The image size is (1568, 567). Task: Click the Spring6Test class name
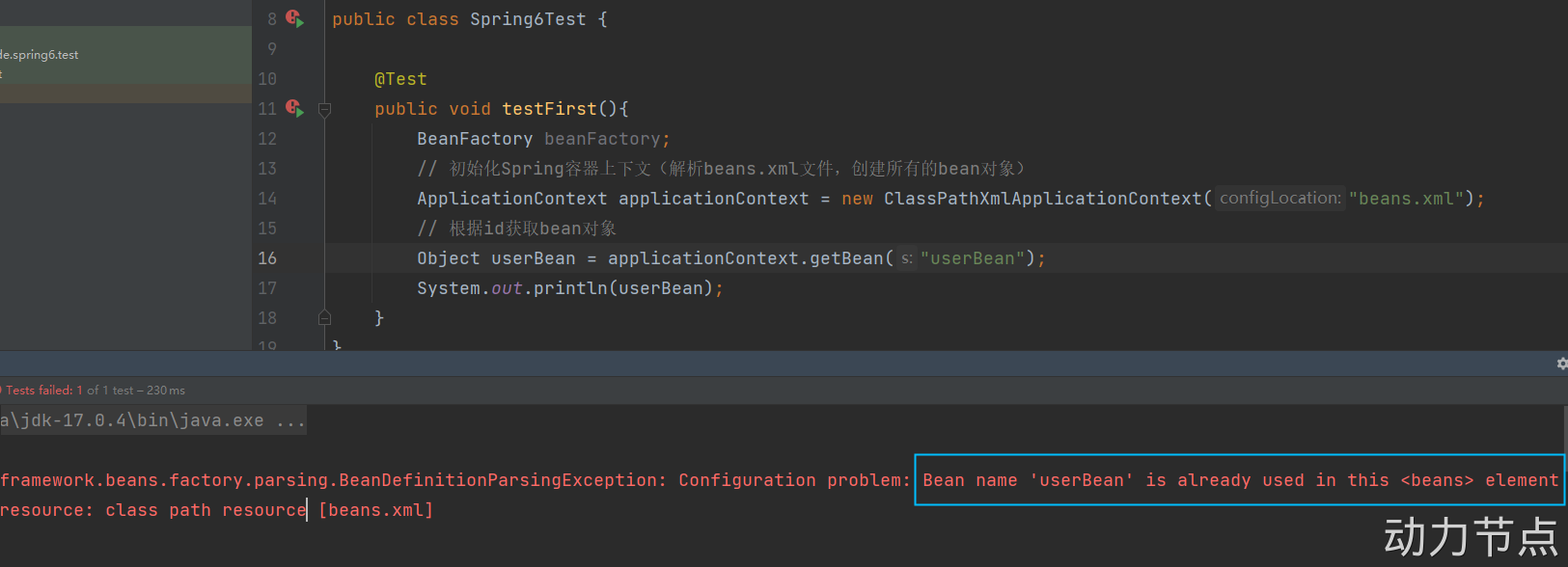click(x=528, y=19)
